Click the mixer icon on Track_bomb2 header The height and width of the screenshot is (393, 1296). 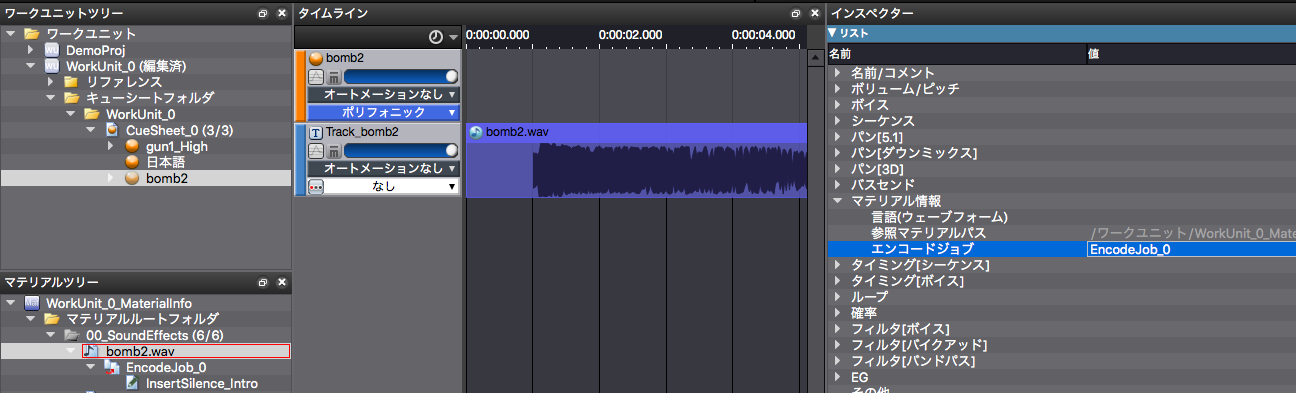tap(334, 150)
